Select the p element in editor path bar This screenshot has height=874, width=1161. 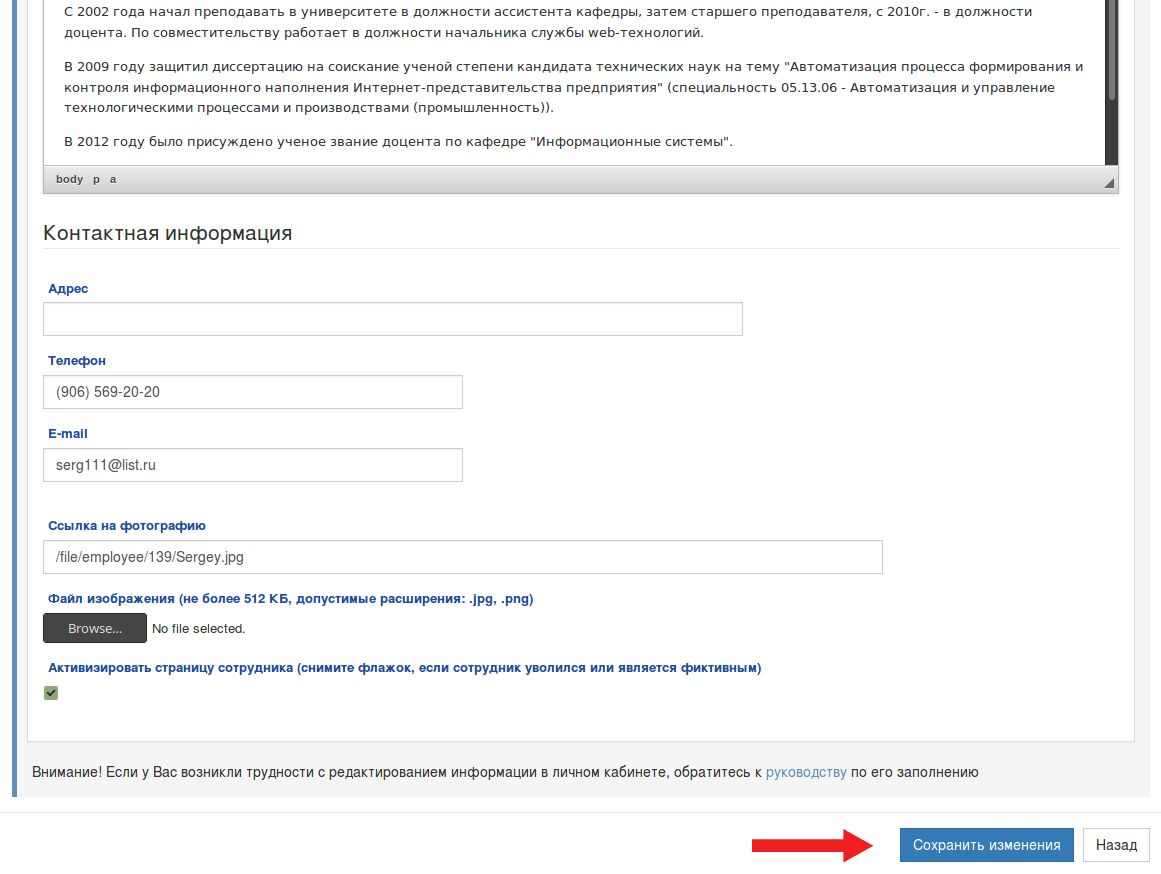(x=96, y=179)
